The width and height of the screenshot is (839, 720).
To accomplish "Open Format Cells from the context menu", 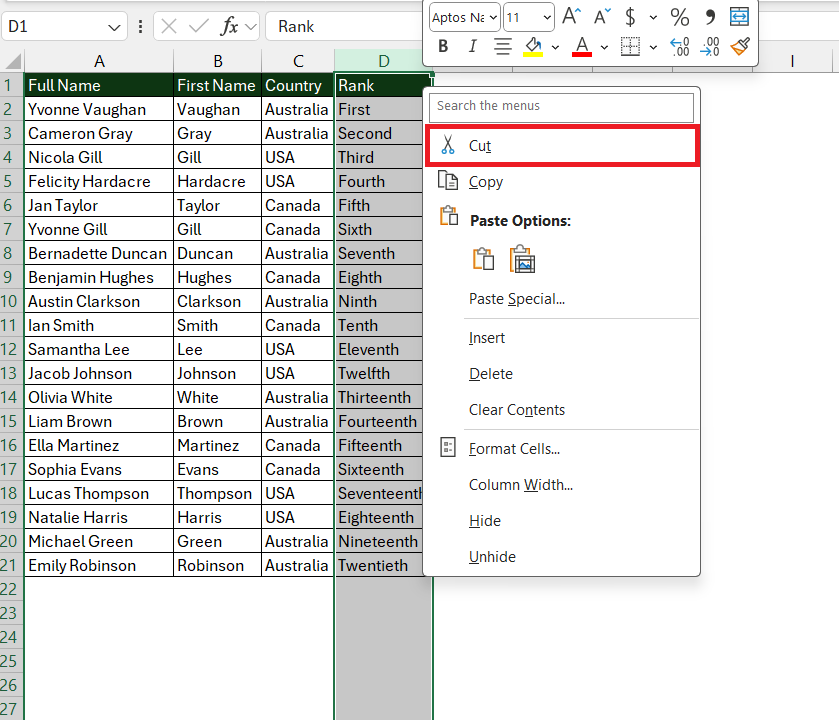I will pos(515,448).
